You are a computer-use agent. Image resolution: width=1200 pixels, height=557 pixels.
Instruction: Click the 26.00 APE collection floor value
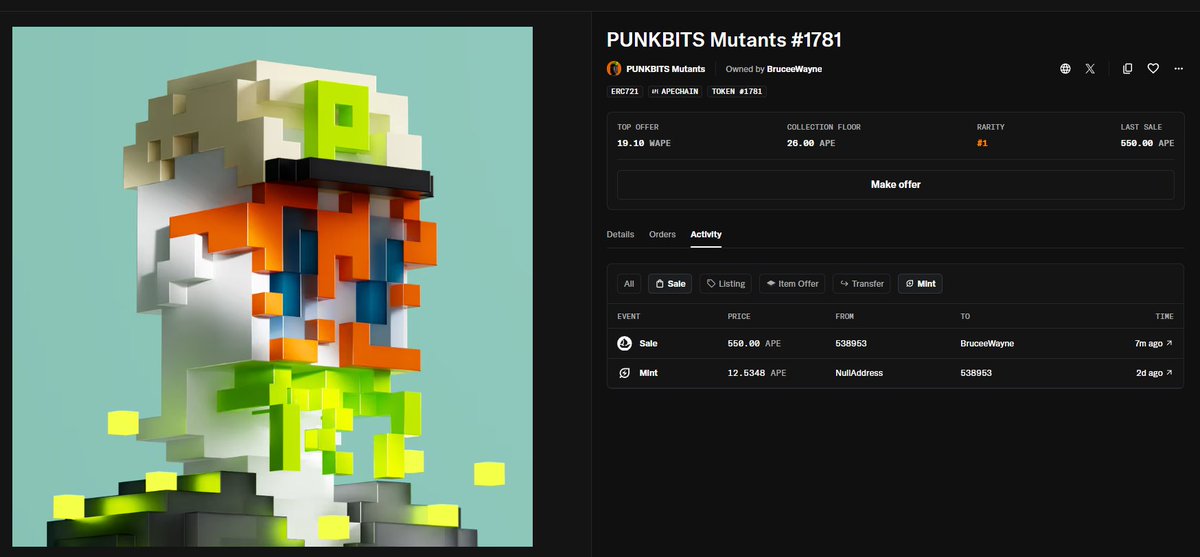pyautogui.click(x=811, y=143)
